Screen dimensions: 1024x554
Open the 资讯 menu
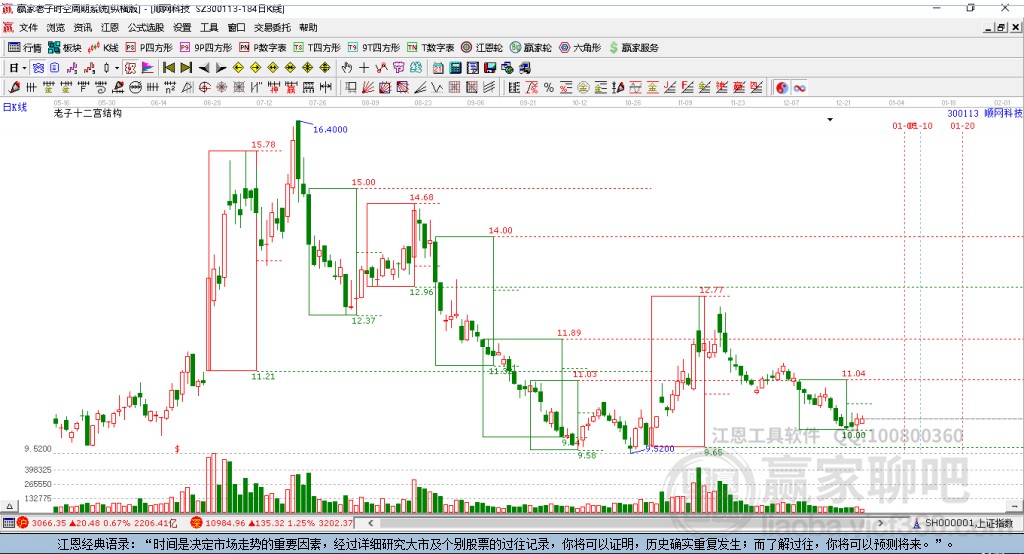(83, 27)
